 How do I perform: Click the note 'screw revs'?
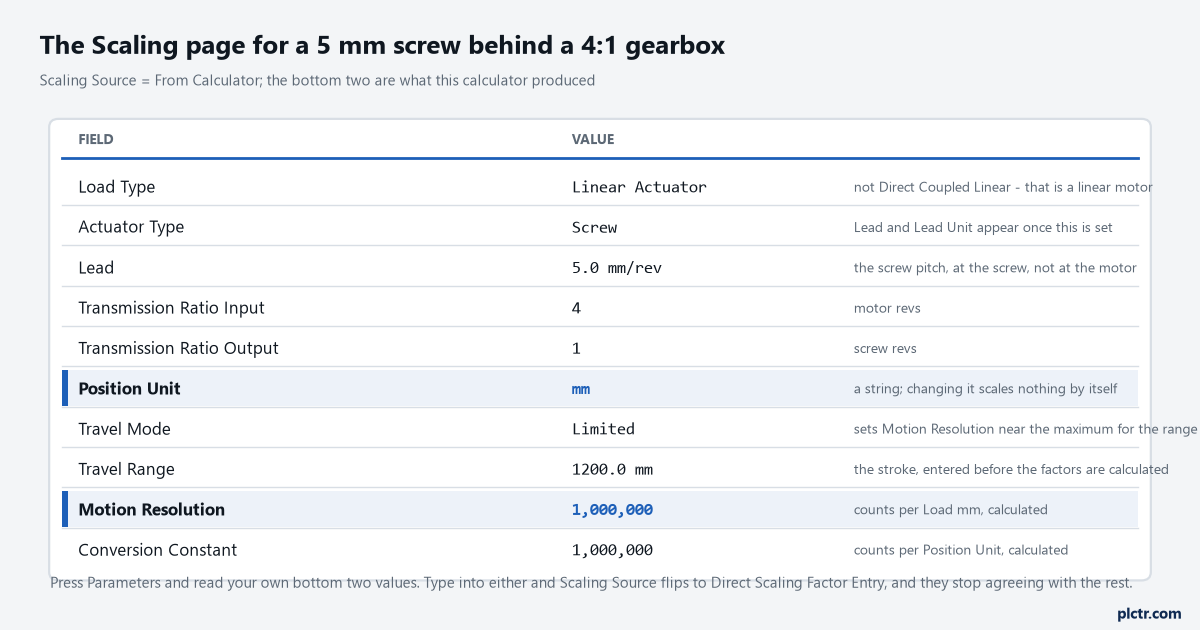885,348
